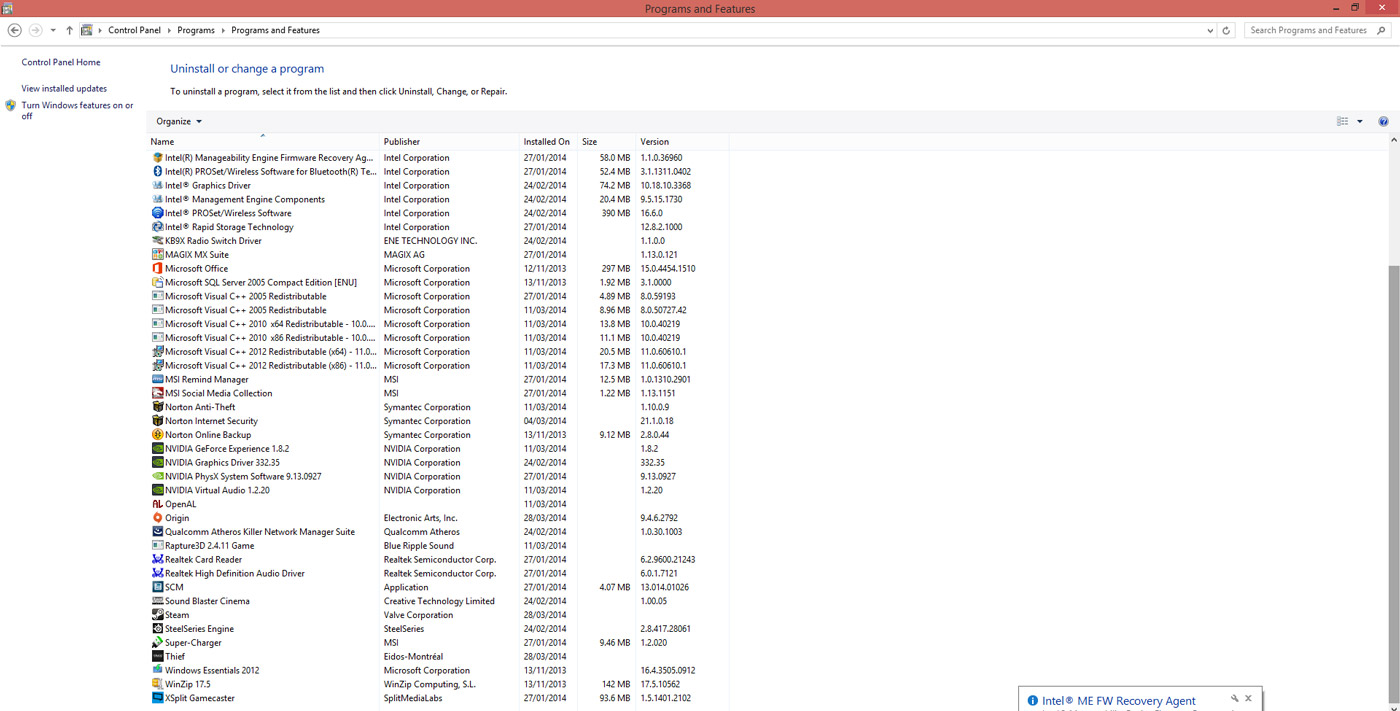Click the Windows features shield icon
The height and width of the screenshot is (711, 1400).
(x=10, y=105)
